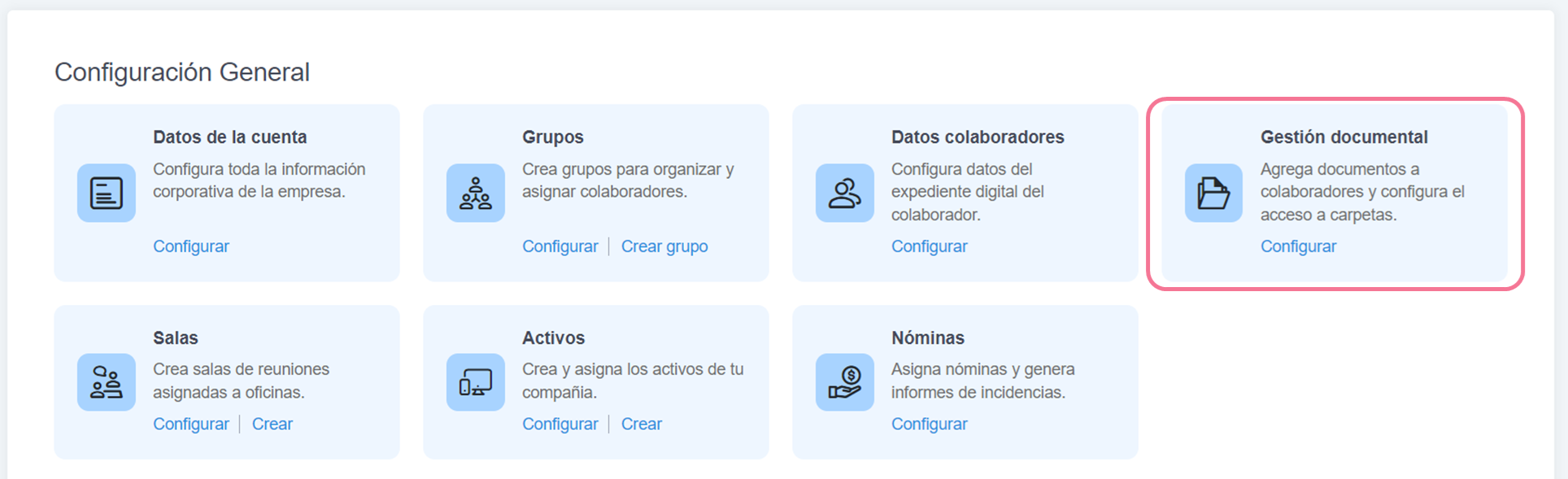Viewport: 1568px width, 479px height.
Task: Open Configurar link in Nóminas card
Action: [929, 424]
